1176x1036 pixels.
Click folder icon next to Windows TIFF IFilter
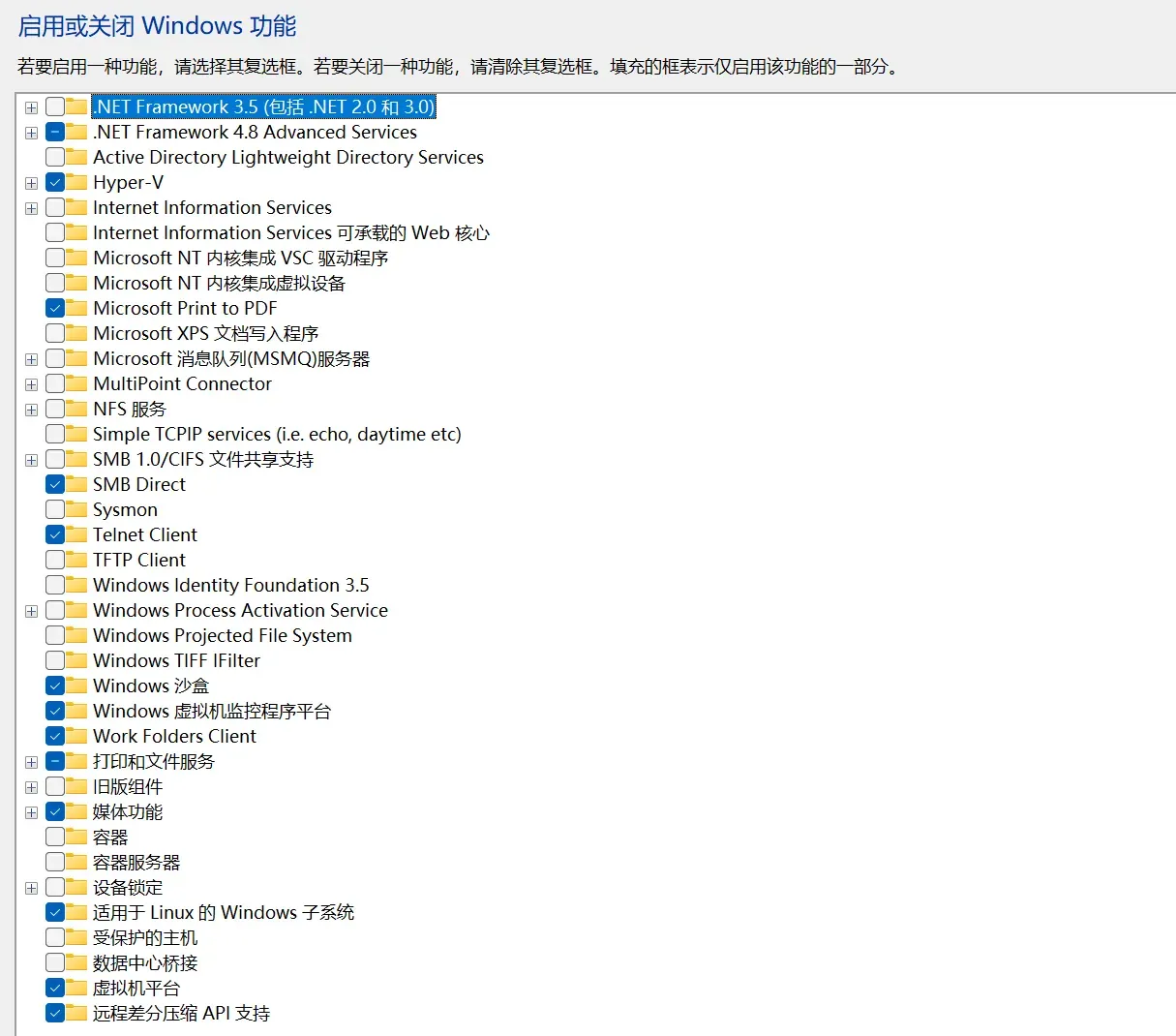pyautogui.click(x=76, y=660)
